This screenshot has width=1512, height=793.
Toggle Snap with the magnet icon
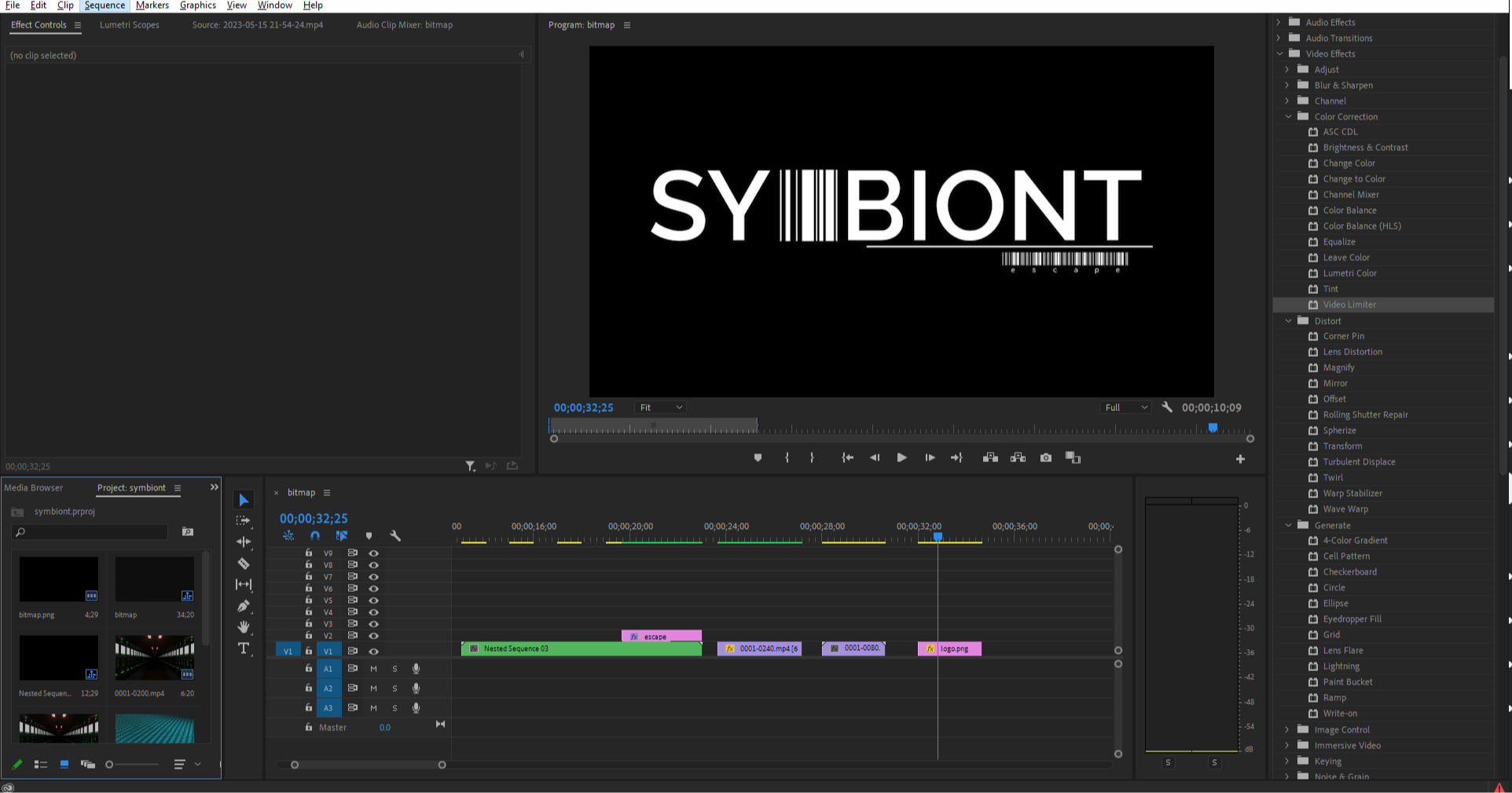[315, 536]
